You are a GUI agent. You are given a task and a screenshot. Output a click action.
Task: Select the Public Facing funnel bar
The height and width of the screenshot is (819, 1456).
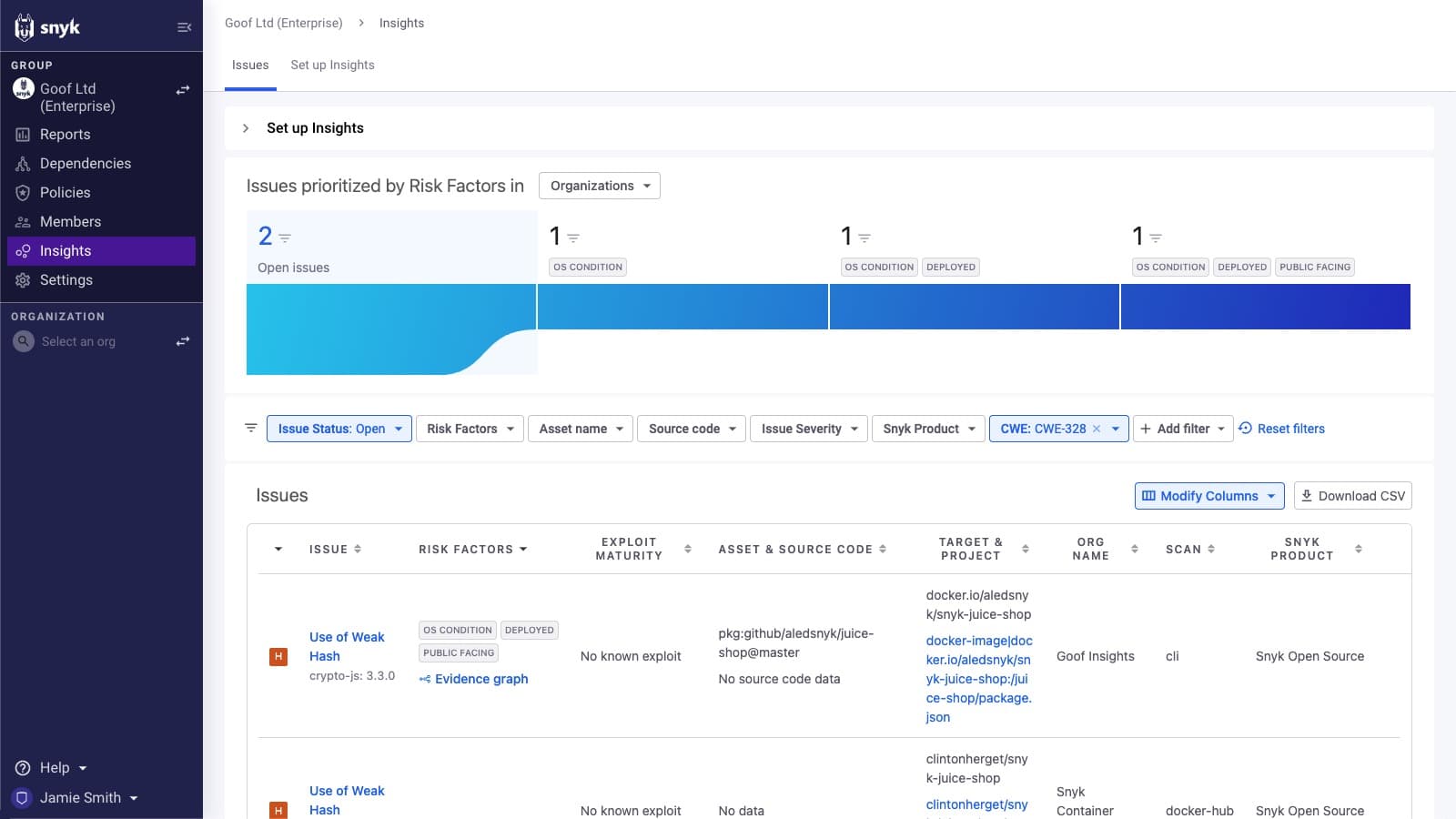tap(1266, 307)
